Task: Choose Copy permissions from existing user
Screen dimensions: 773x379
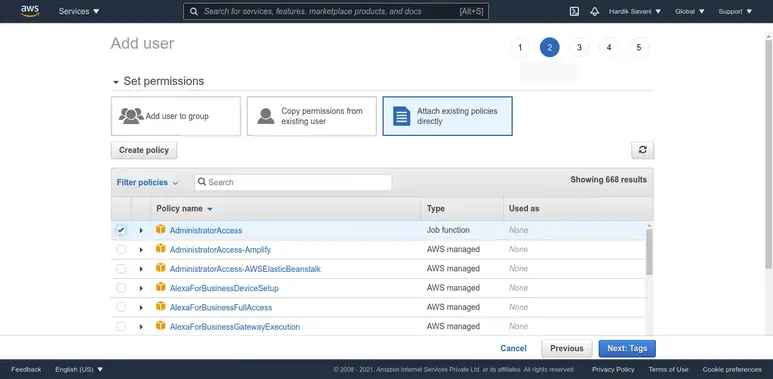Action: coord(312,116)
